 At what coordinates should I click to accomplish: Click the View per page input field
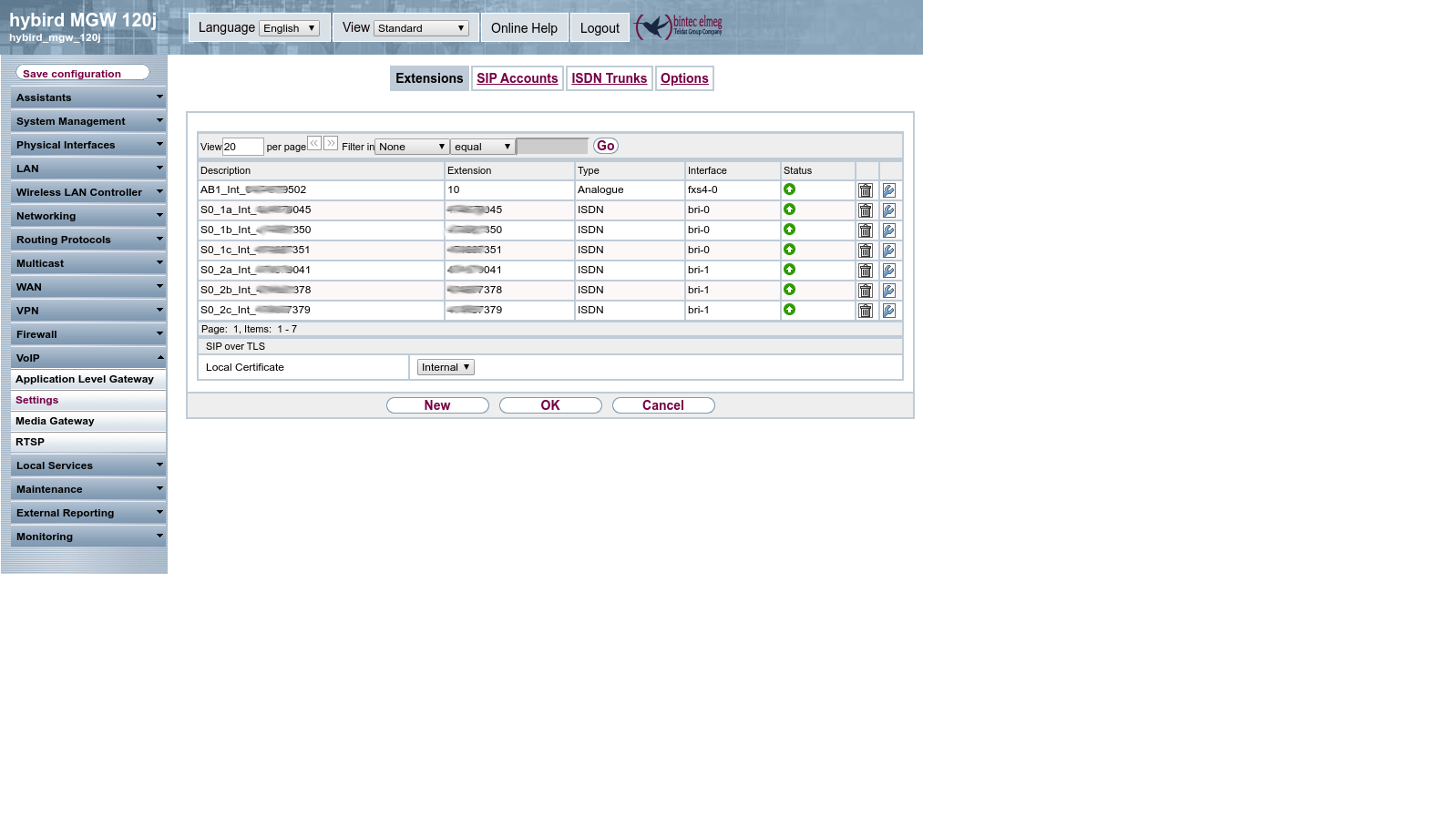[x=243, y=147]
